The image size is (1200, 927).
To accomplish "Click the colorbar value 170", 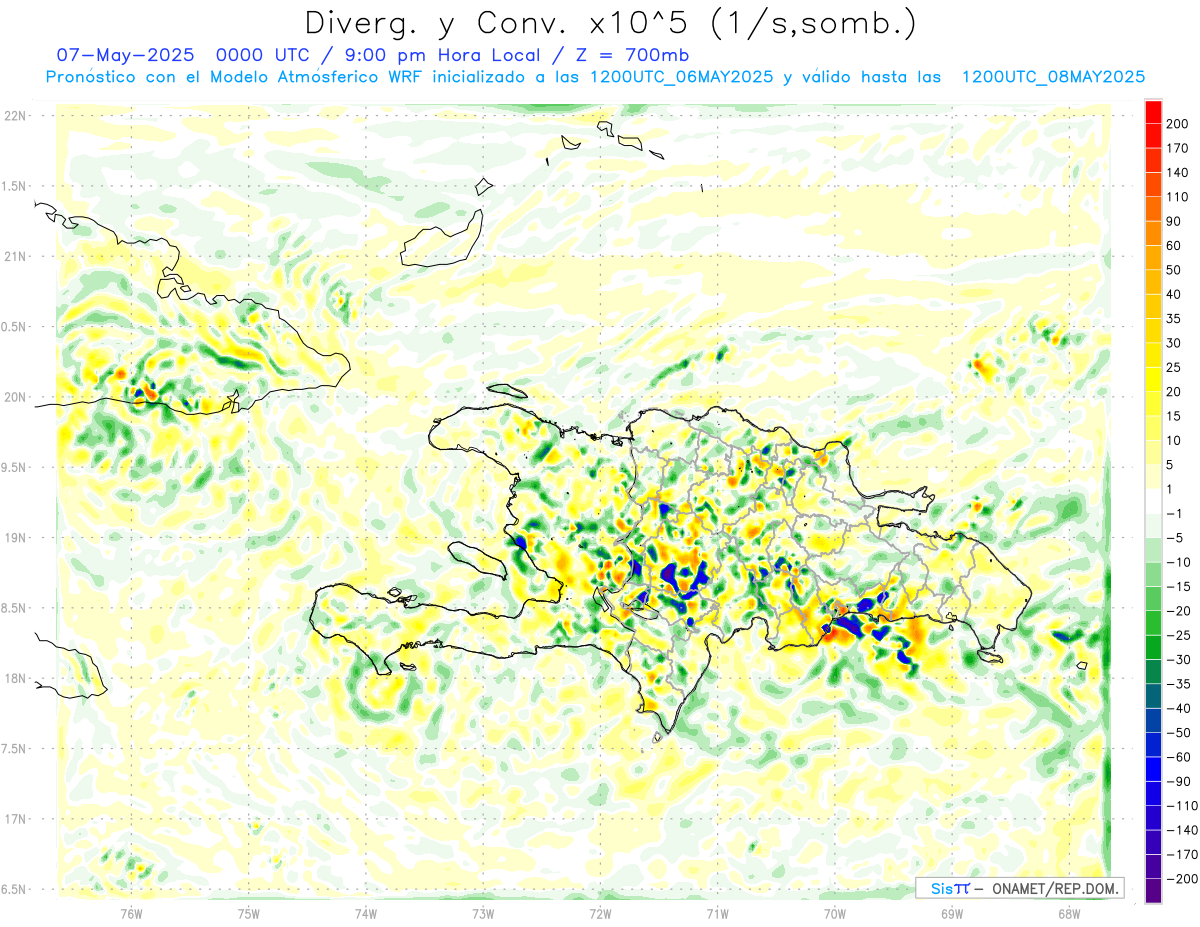I will (1176, 148).
